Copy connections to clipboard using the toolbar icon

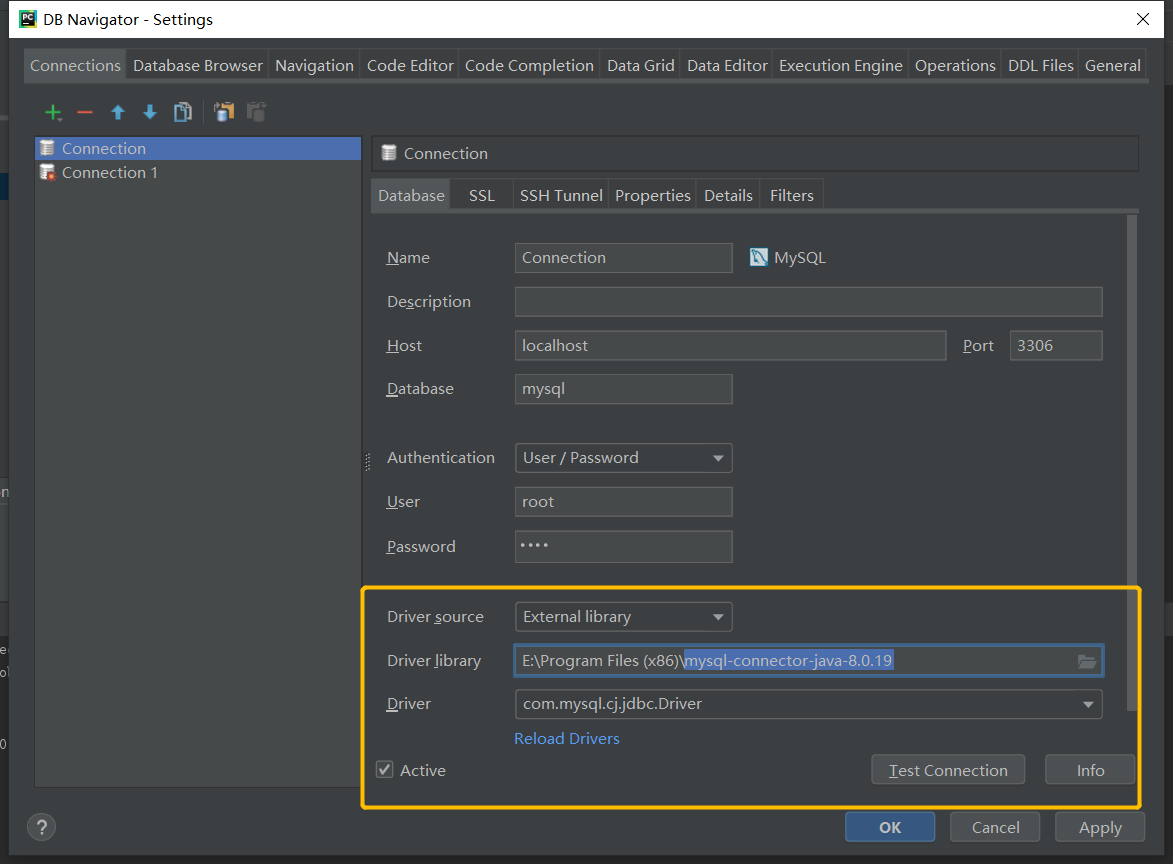click(x=223, y=112)
